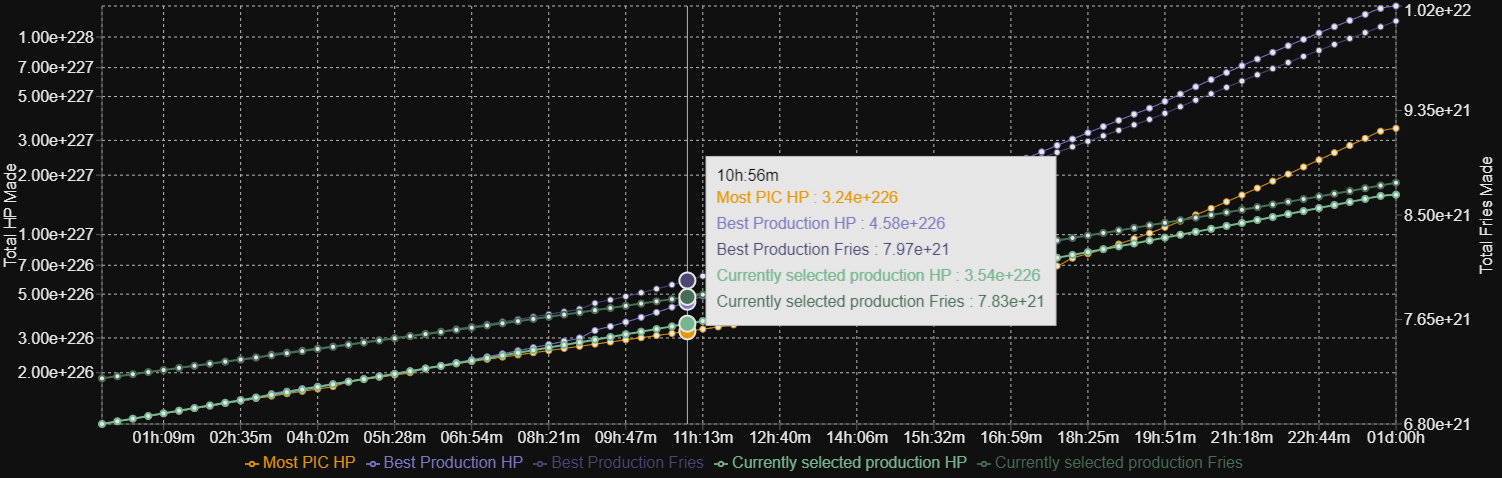The image size is (1502, 478).
Task: Toggle the Best Production Fries legend label
Action: [627, 463]
